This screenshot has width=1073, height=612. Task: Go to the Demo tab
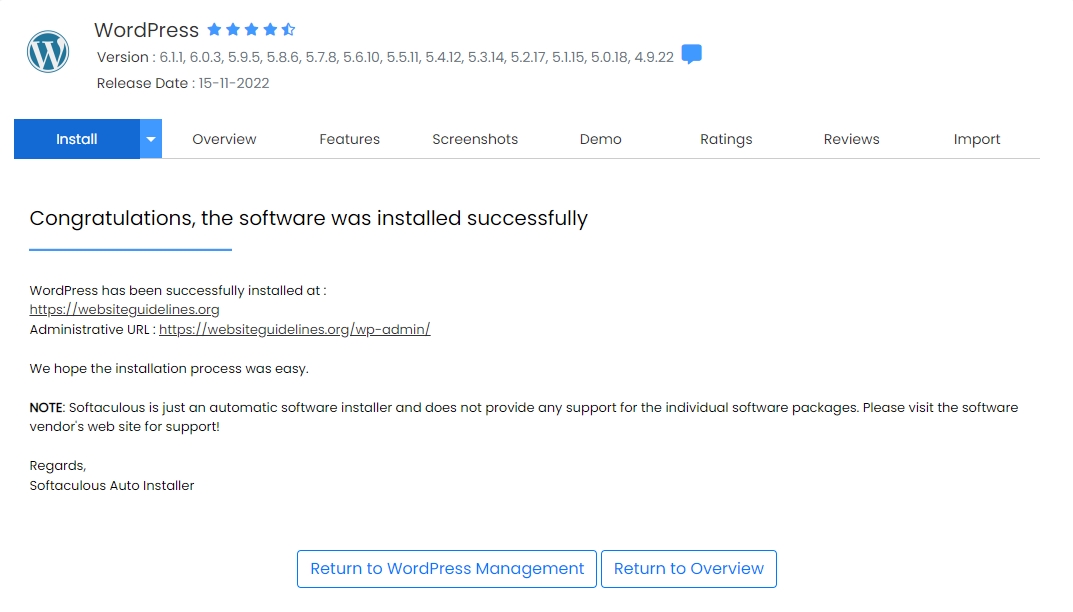point(600,139)
